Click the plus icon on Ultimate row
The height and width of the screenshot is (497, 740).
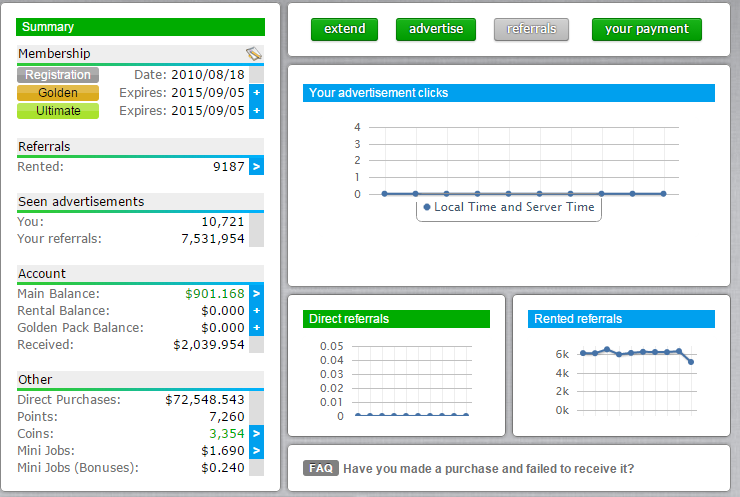click(x=257, y=111)
